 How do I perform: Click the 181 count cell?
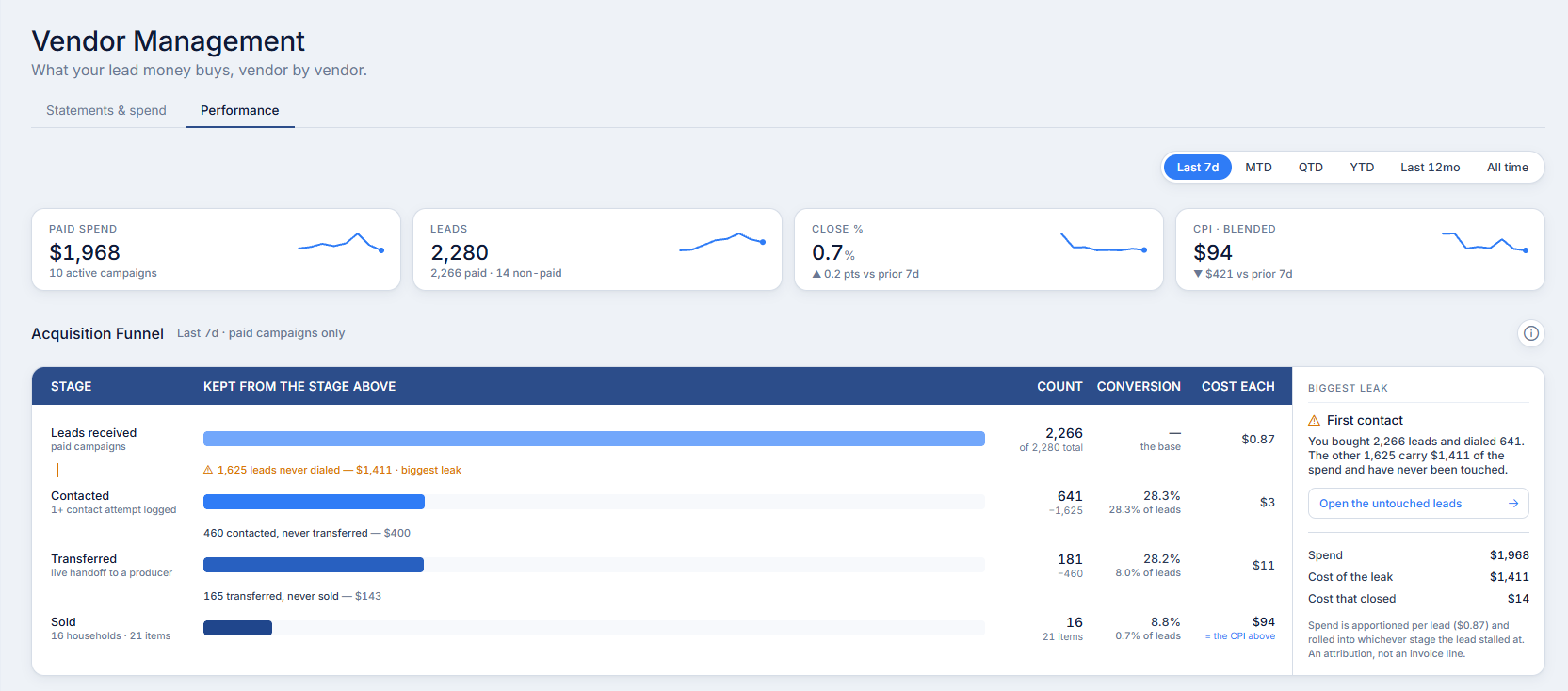click(x=1070, y=559)
